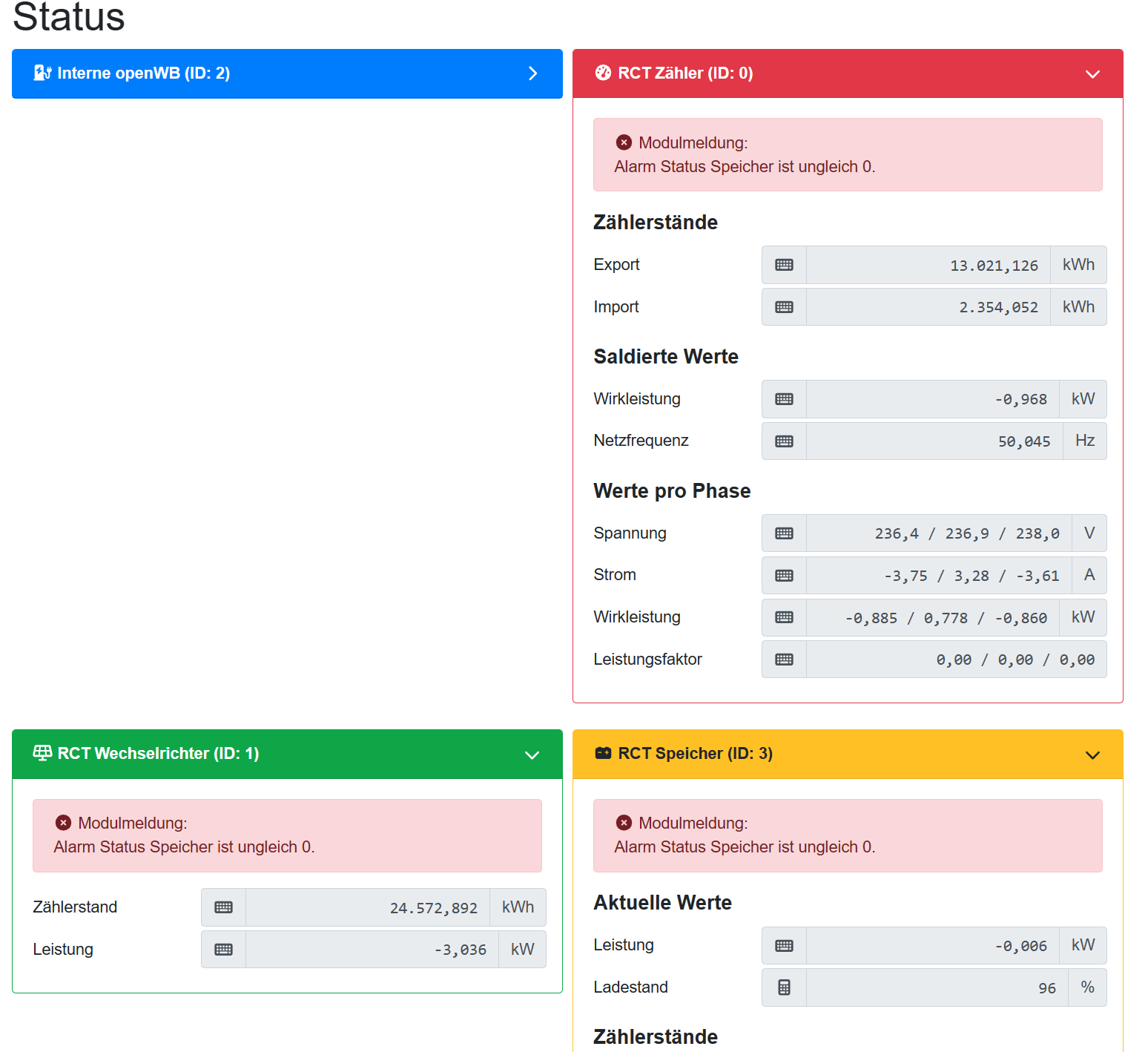
Task: Click the Status page heading
Action: pos(69,16)
